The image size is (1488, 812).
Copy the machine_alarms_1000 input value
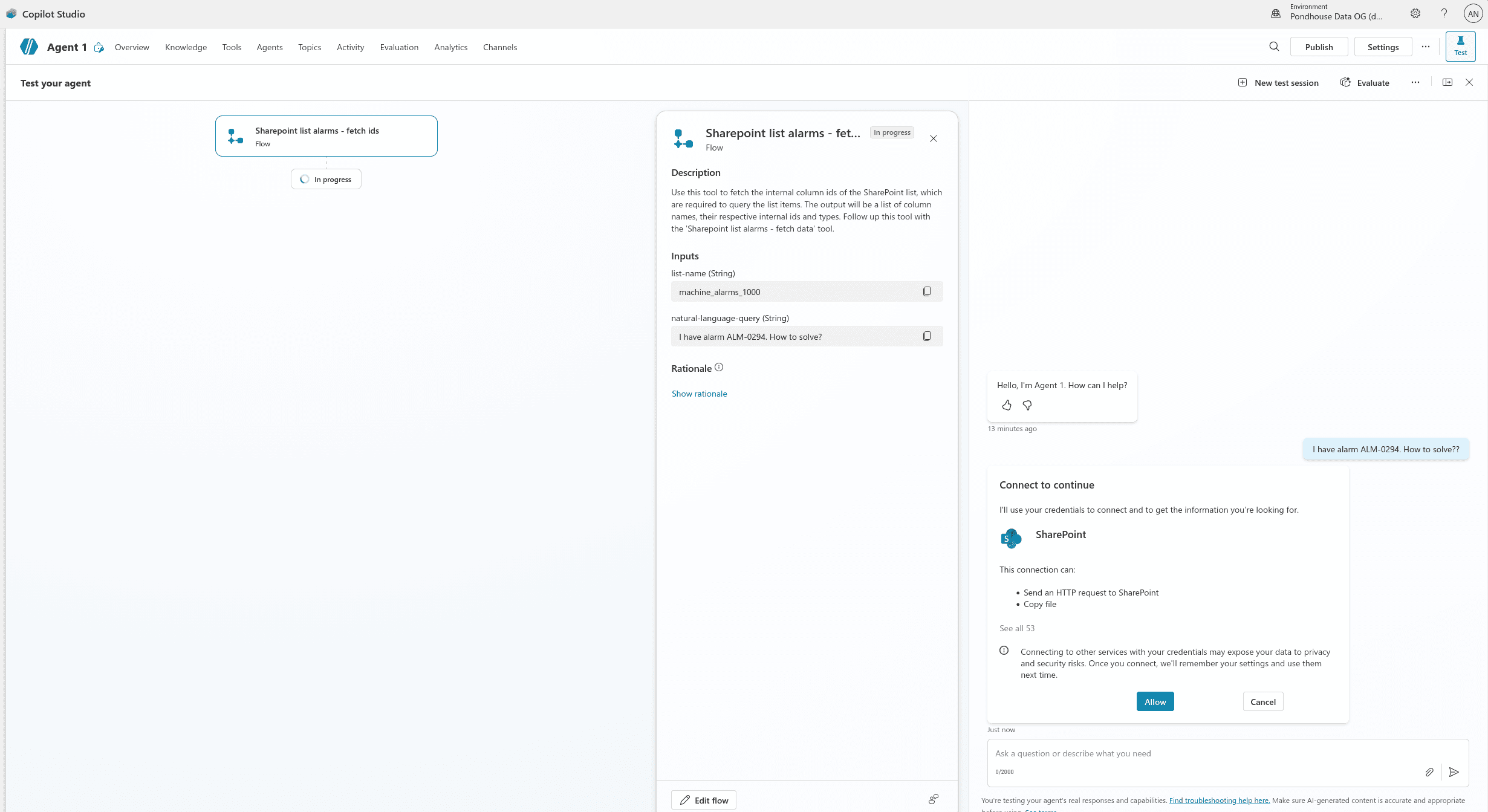[x=927, y=291]
